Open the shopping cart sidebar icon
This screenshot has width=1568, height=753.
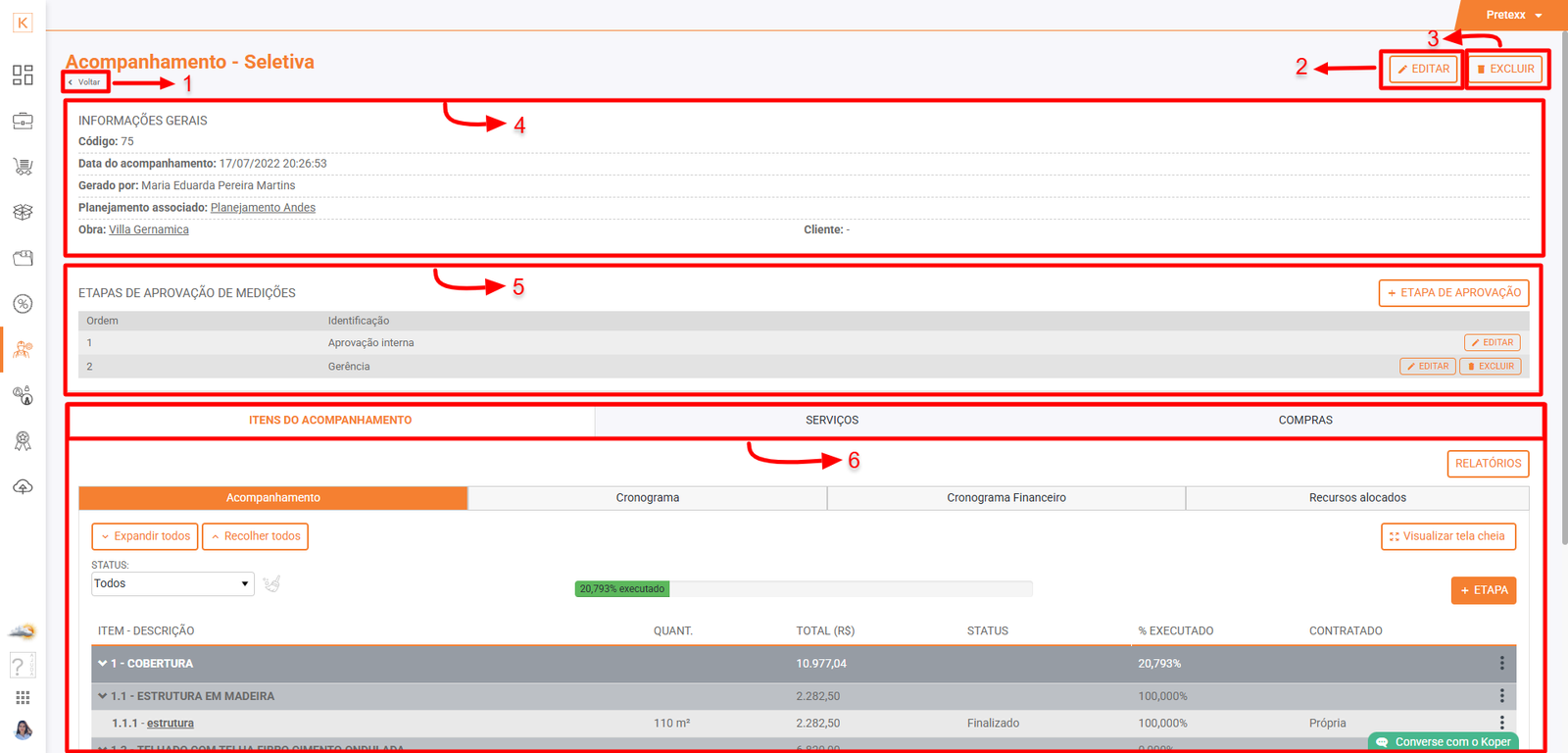coord(23,167)
